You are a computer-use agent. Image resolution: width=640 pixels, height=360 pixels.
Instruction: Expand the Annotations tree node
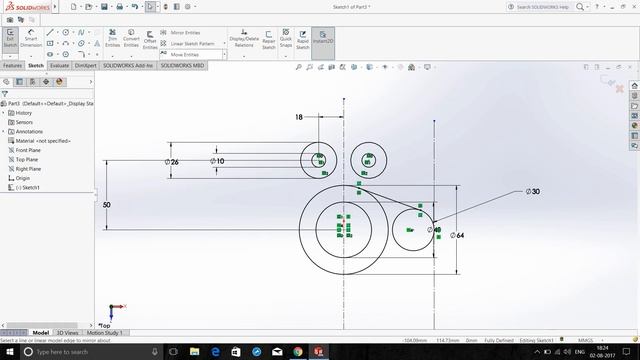4,131
